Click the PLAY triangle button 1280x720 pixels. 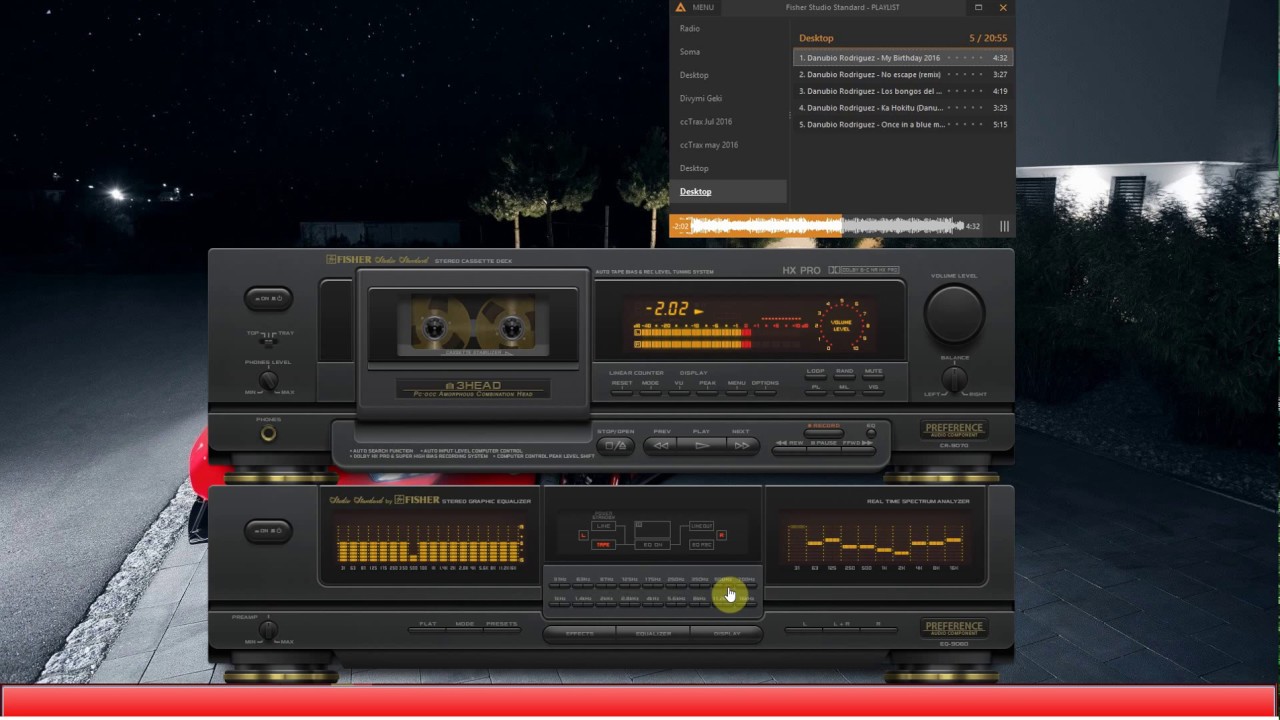[x=701, y=446]
